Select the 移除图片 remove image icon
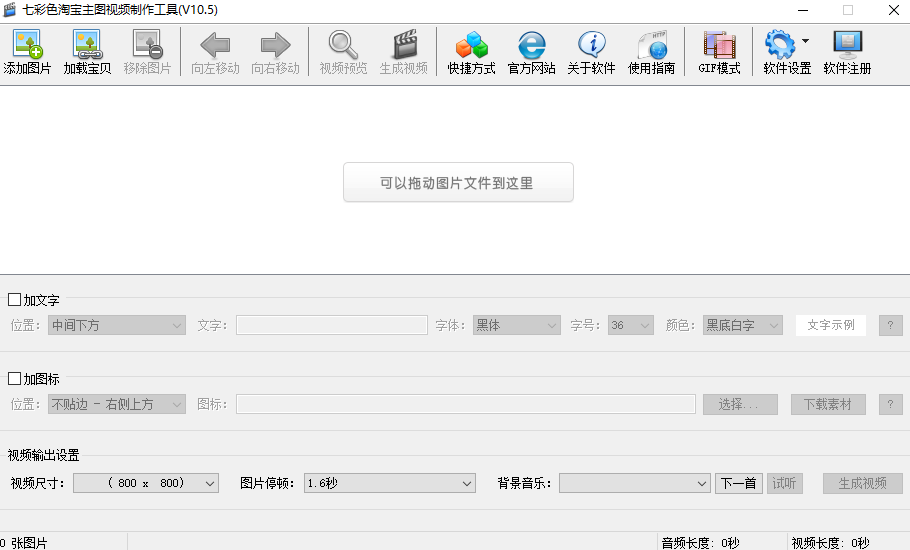The height and width of the screenshot is (550, 910). (x=147, y=45)
